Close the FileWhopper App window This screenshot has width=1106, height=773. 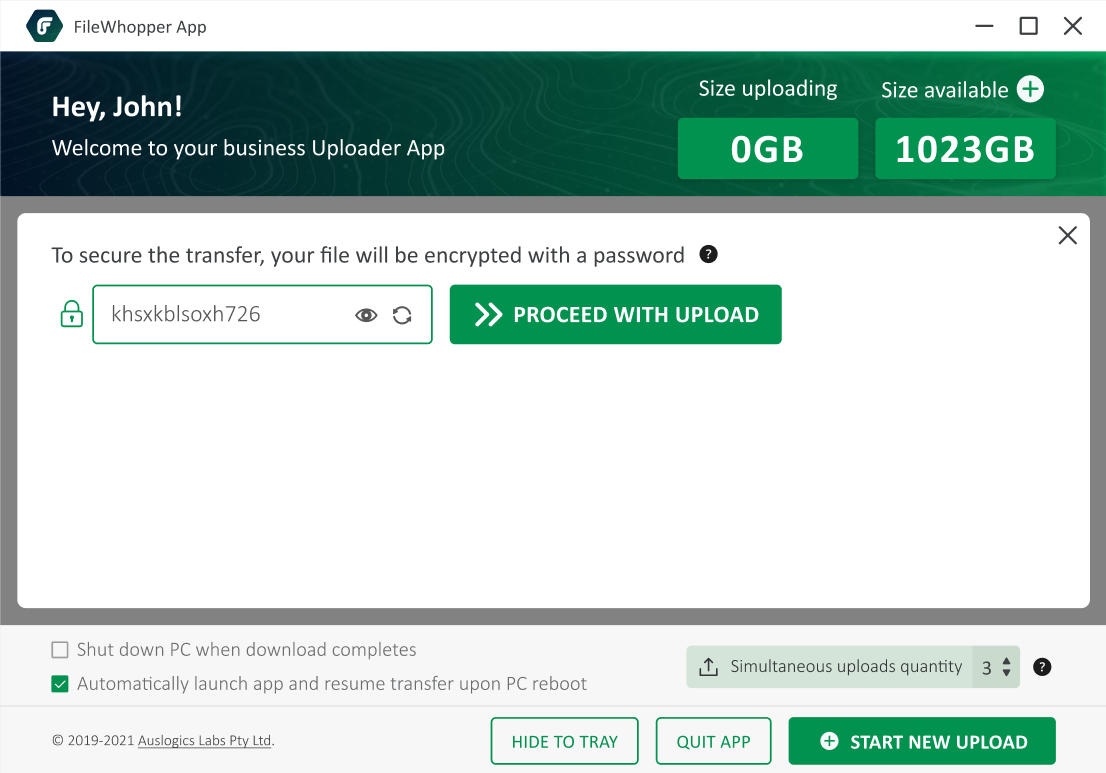coord(1073,26)
